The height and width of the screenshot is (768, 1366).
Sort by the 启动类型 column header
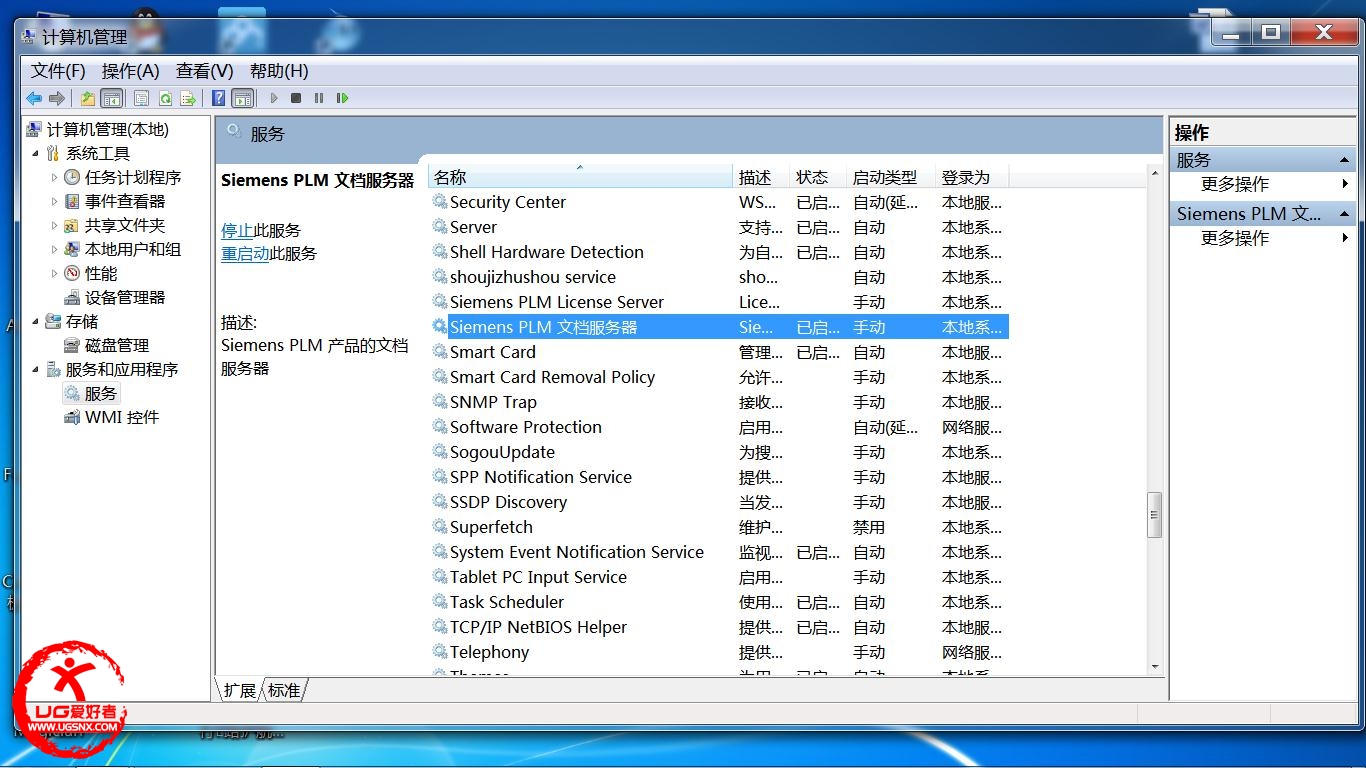coord(890,177)
